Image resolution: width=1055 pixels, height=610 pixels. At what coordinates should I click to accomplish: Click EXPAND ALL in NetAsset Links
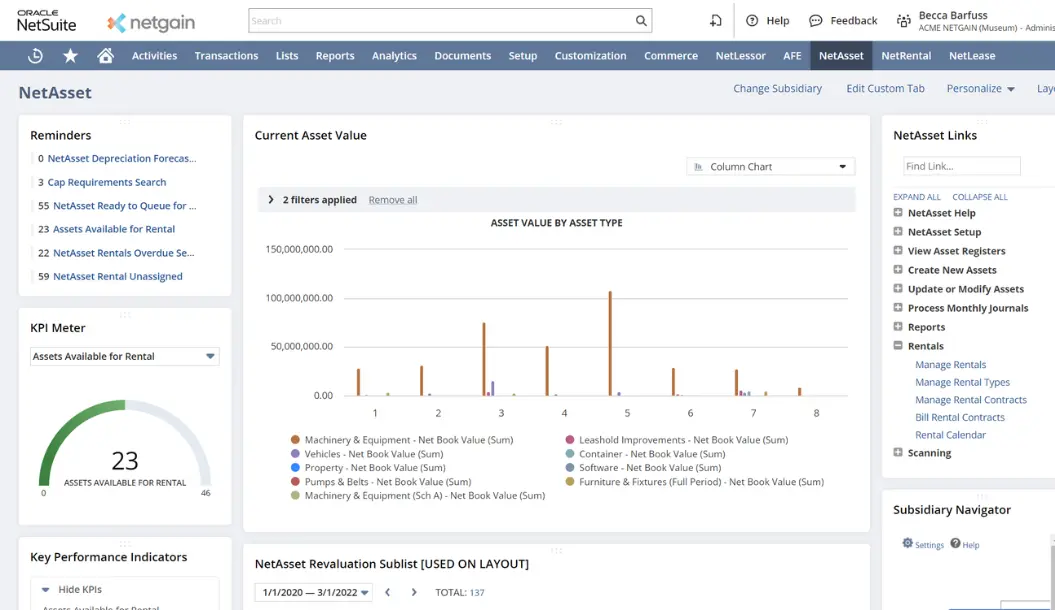coord(916,197)
